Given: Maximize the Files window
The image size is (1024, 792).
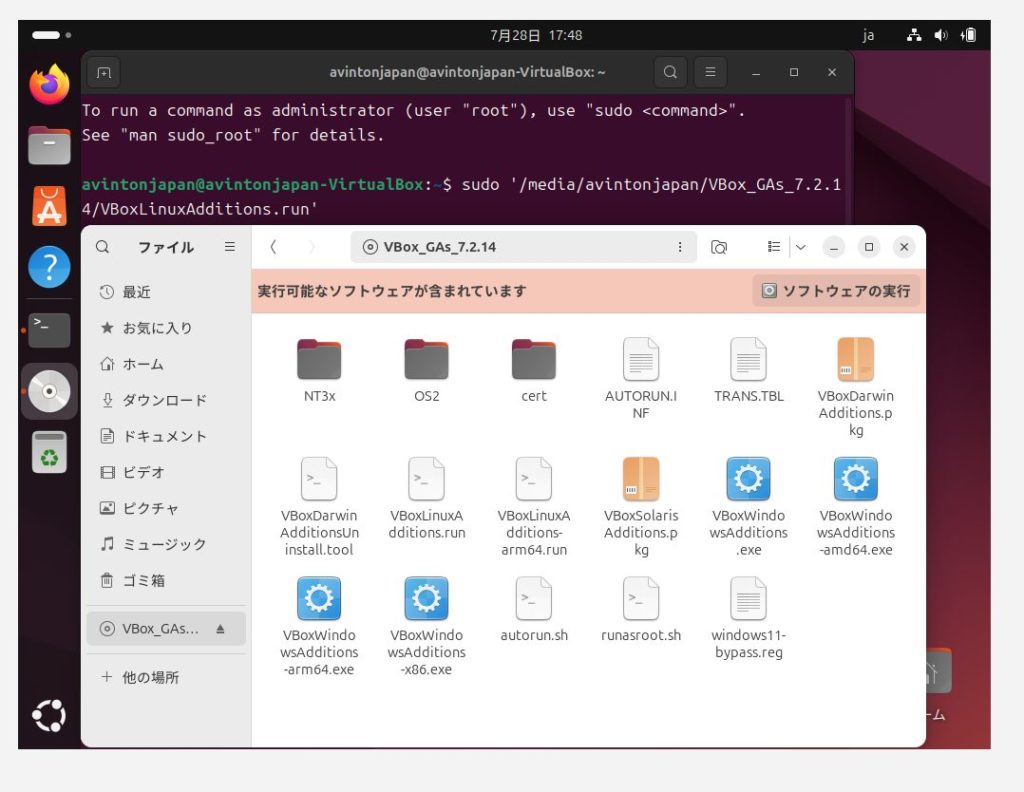Looking at the screenshot, I should [x=869, y=247].
